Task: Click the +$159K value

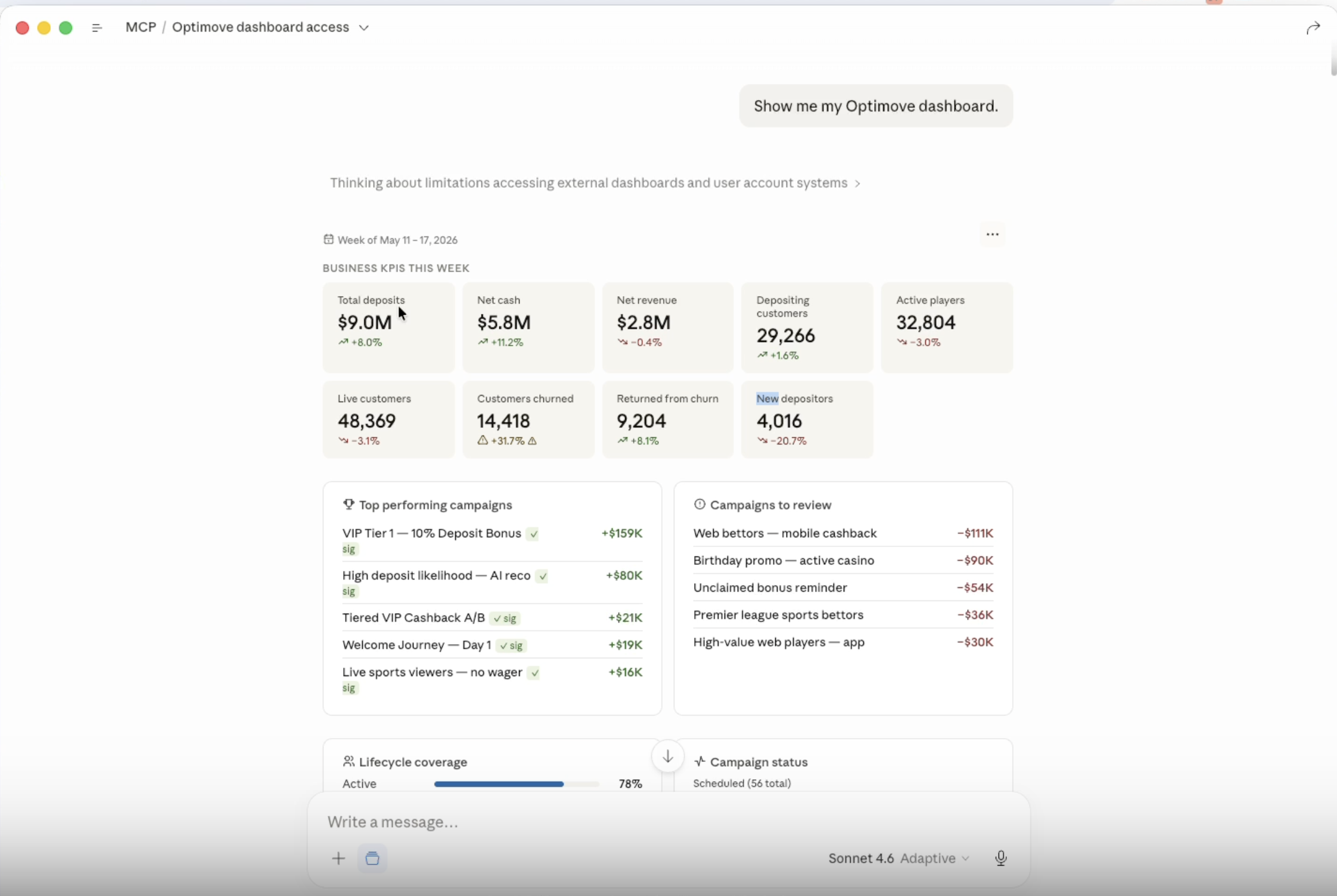Action: tap(621, 533)
